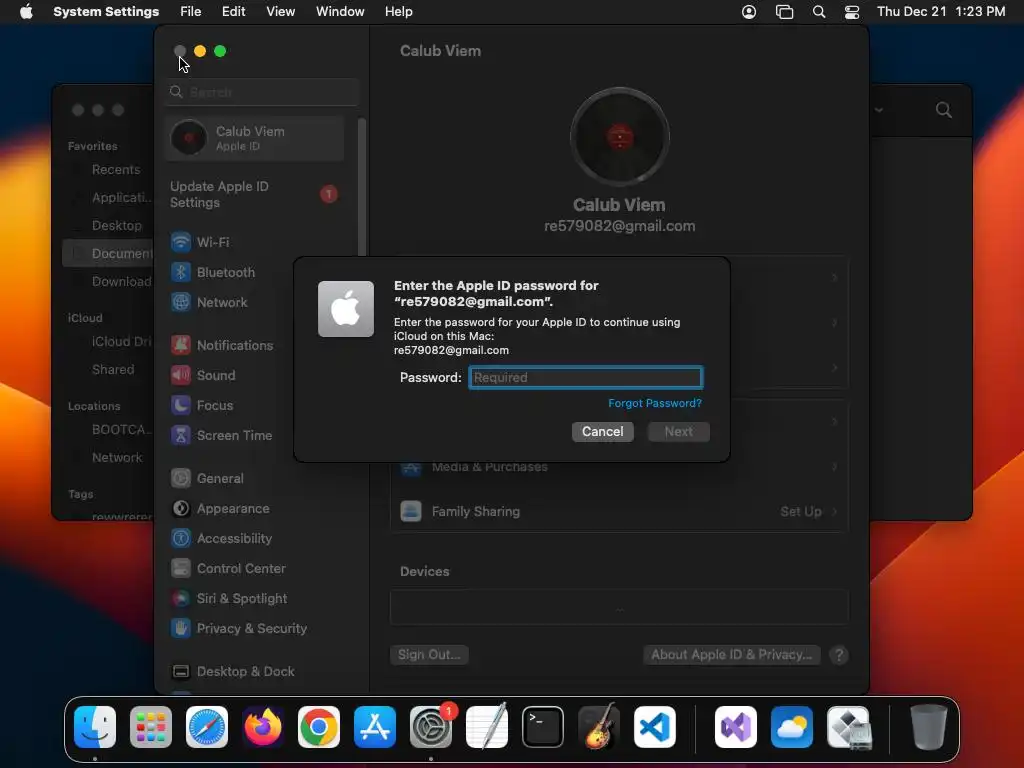The image size is (1024, 768).
Task: Open Visual Studio Code from the Dock
Action: pos(655,727)
